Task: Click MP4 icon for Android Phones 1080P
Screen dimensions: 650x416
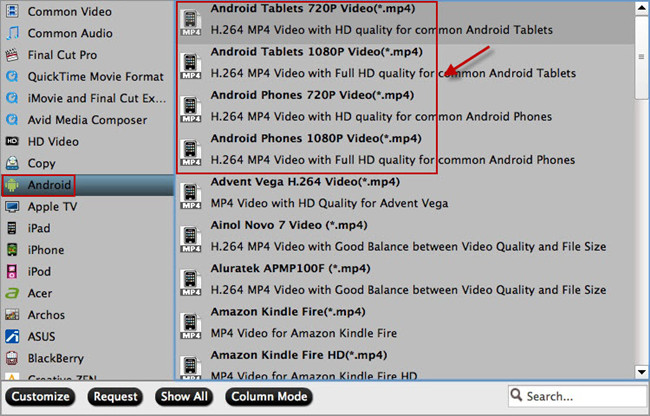Action: click(191, 152)
